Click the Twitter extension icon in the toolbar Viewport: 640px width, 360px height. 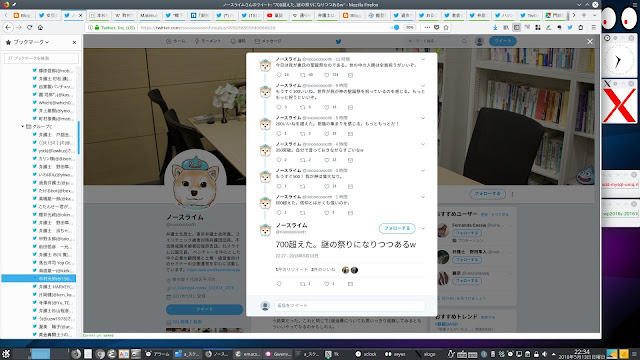(570, 27)
